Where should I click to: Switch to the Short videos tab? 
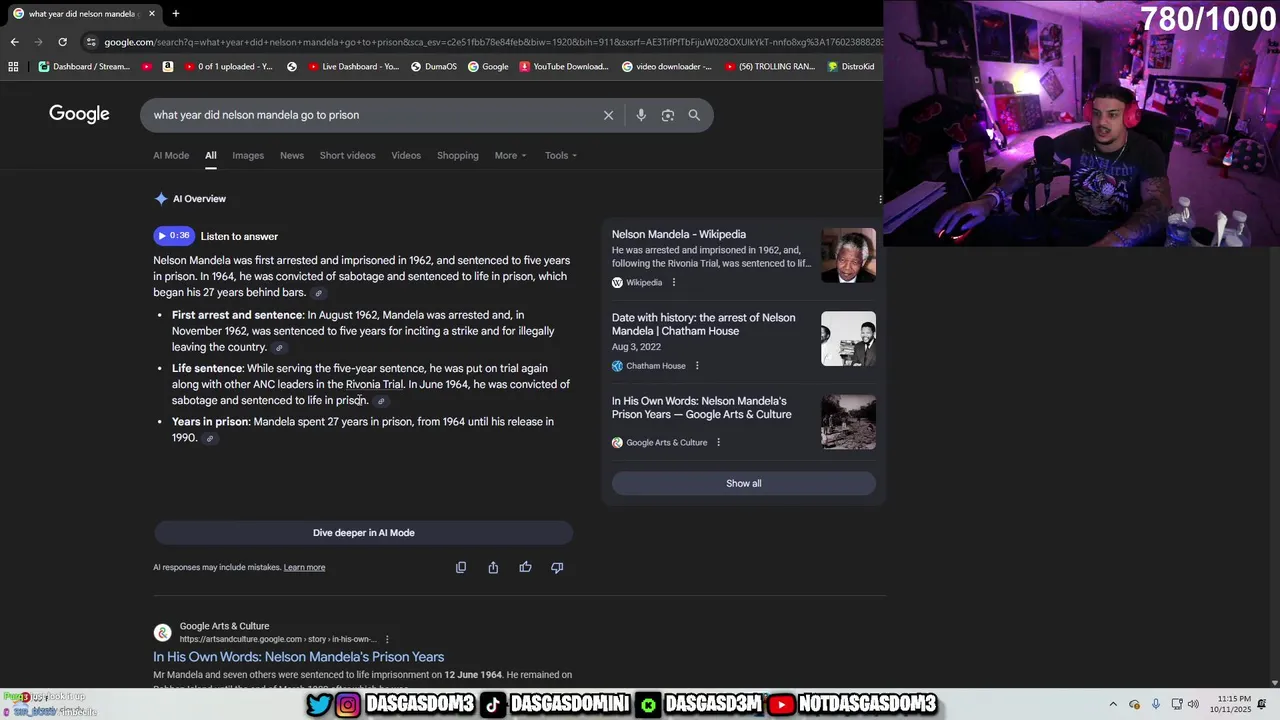[347, 155]
